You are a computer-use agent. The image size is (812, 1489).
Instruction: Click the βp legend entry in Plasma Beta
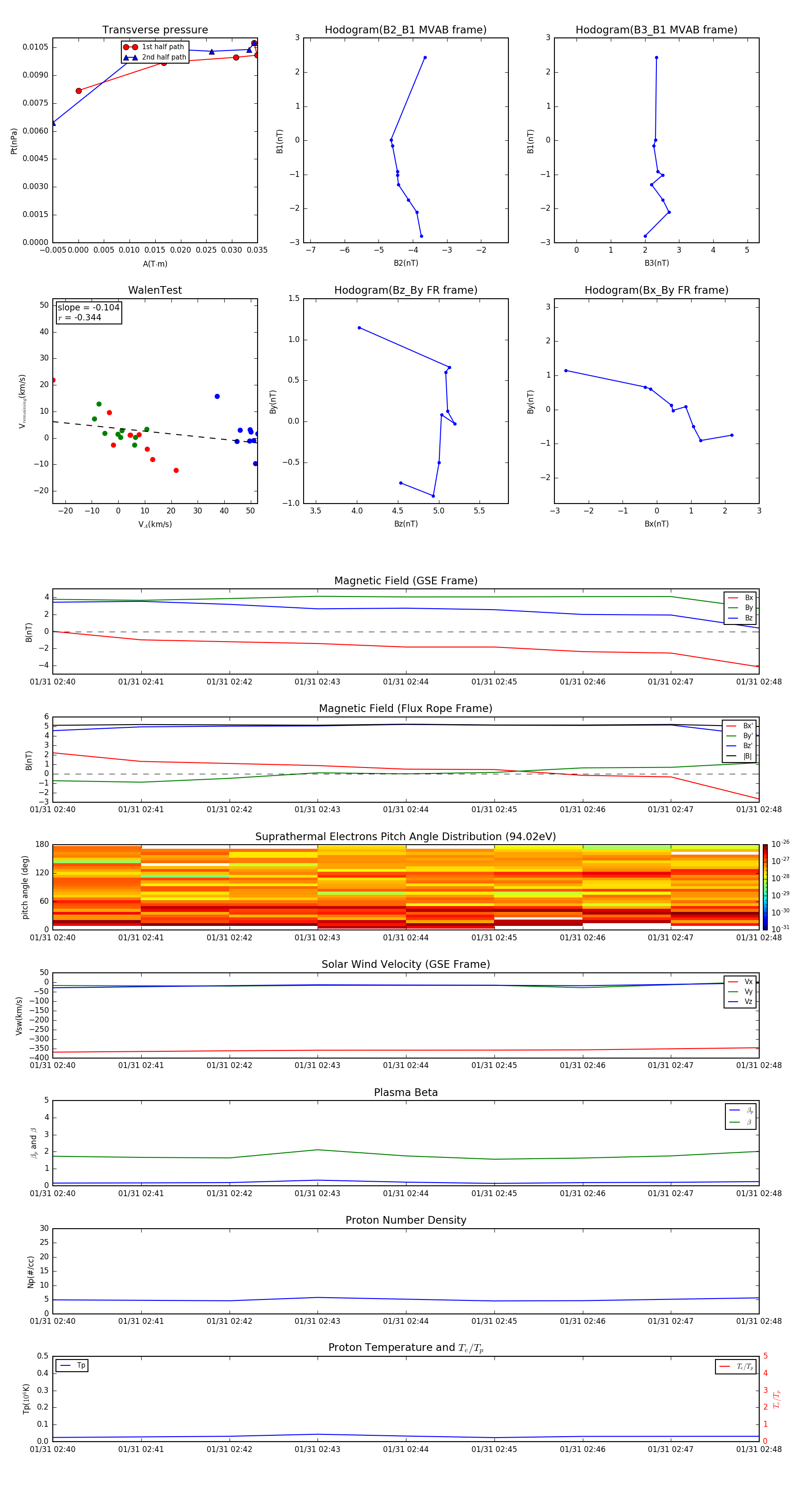[x=741, y=1110]
